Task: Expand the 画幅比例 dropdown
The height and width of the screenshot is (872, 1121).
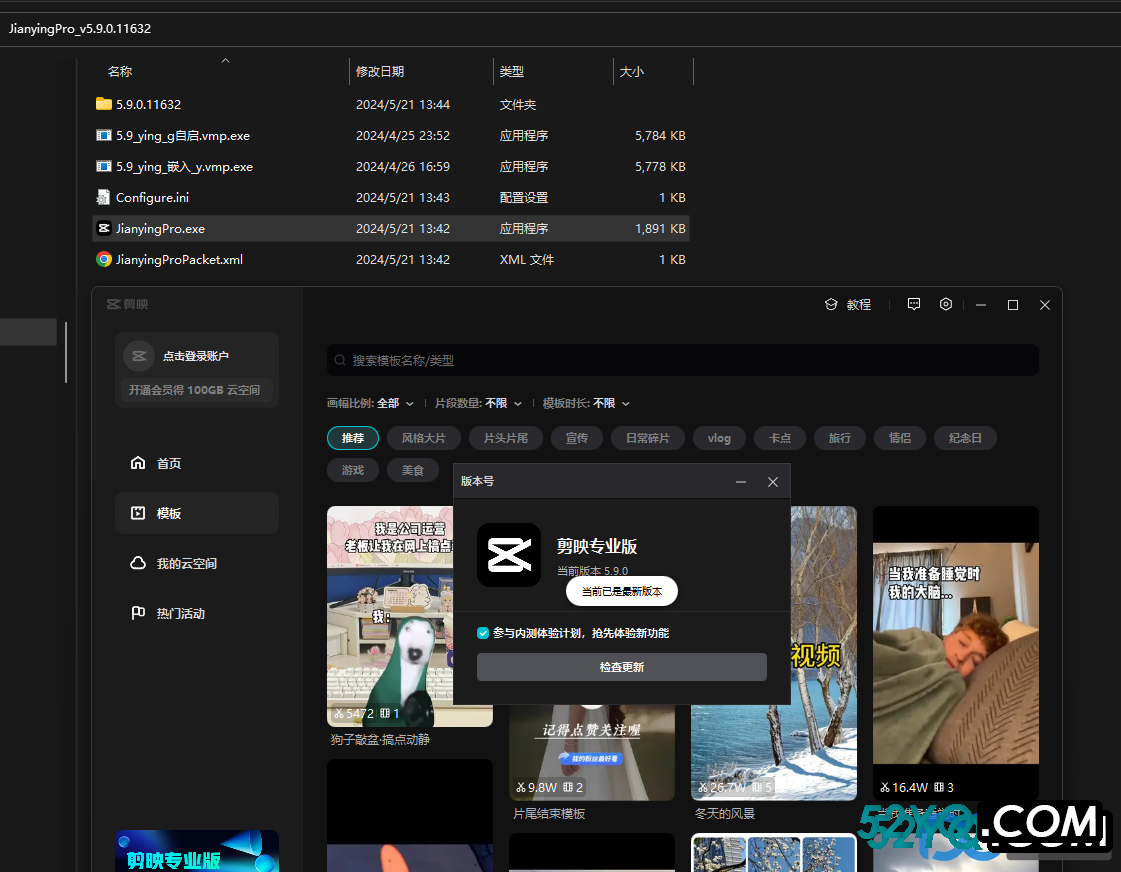Action: click(409, 403)
